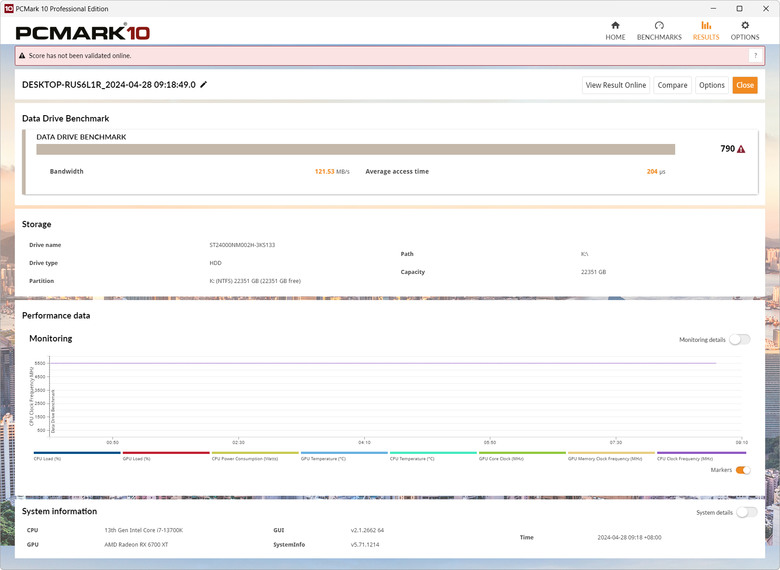
Task: Click the partition value K: (NTFS) 22351 GB
Action: [255, 281]
